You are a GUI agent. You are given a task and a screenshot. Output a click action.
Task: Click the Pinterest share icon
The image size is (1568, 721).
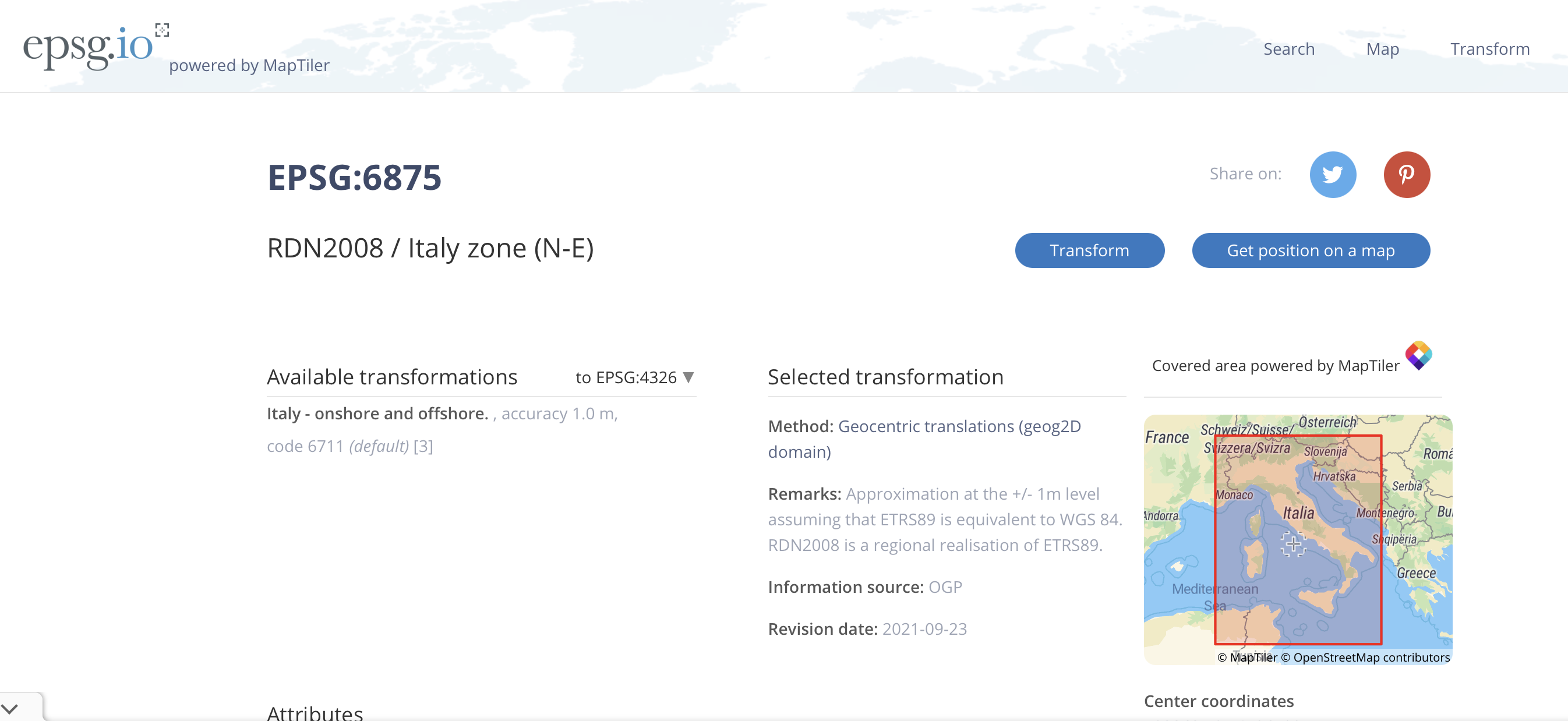point(1406,175)
